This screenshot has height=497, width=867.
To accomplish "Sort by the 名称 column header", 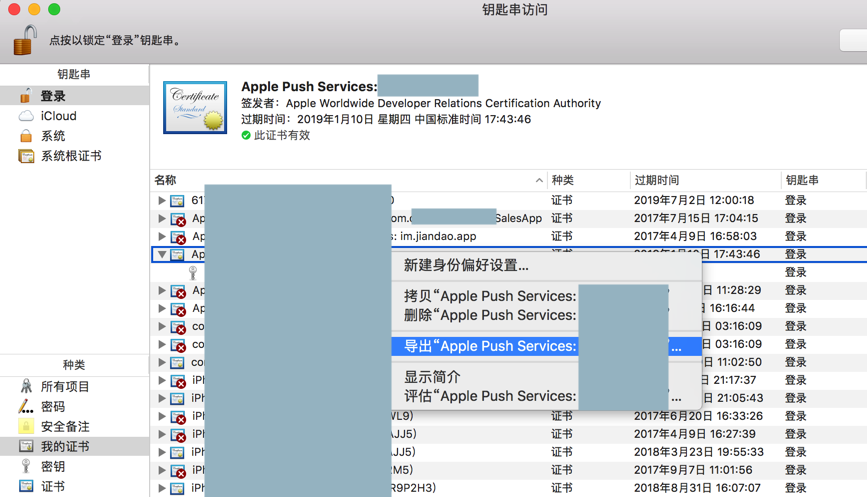I will tap(166, 180).
